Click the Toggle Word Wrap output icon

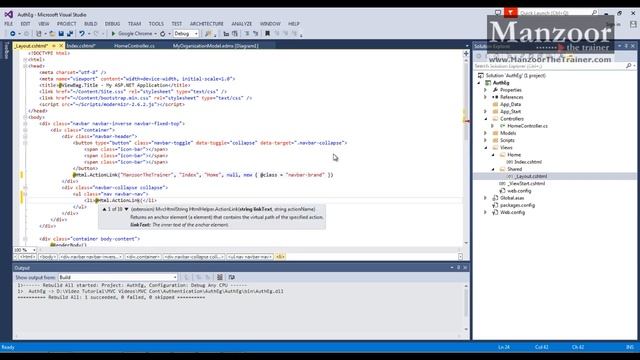(231, 278)
